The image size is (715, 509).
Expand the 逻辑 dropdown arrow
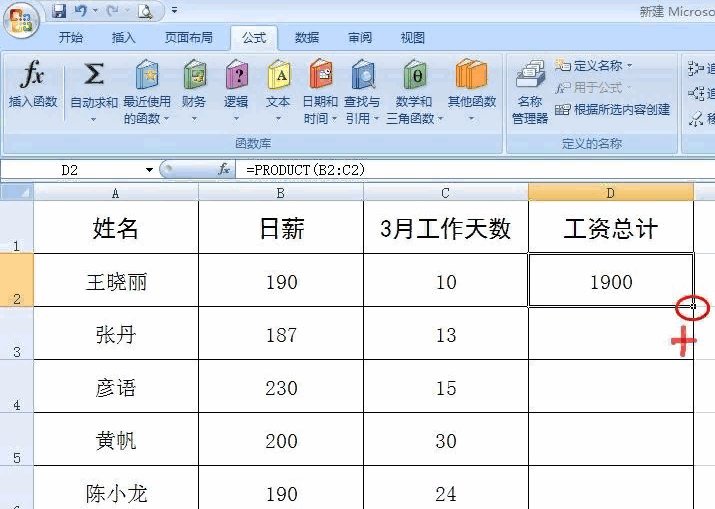tap(236, 119)
